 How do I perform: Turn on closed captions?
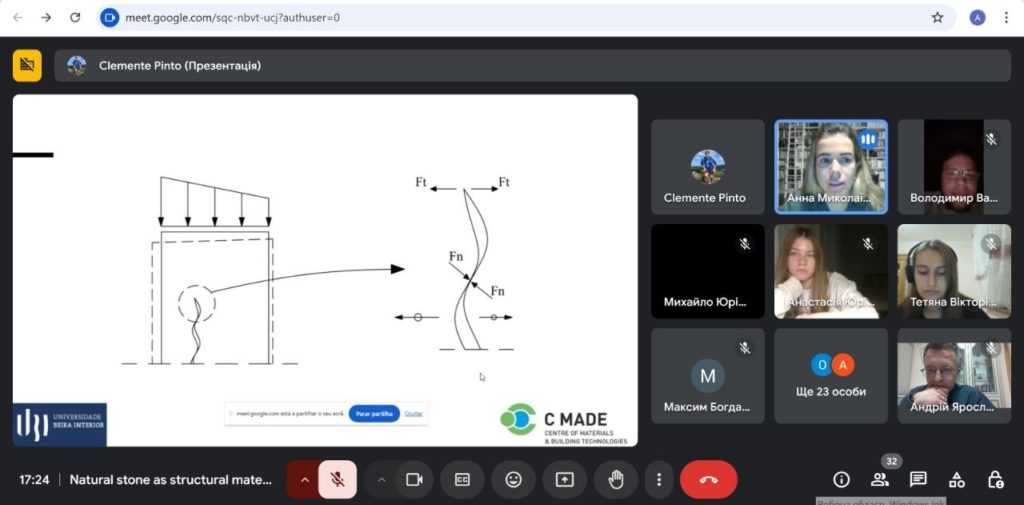462,480
